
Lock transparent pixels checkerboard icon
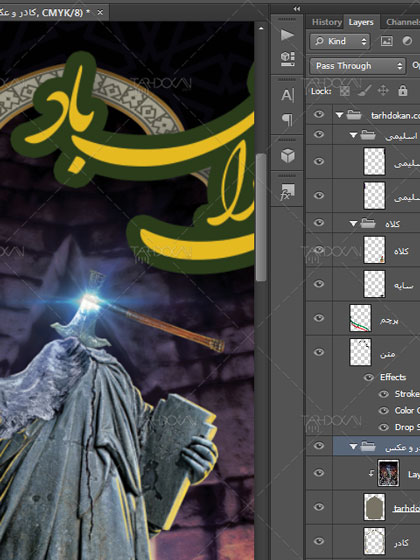(x=344, y=91)
